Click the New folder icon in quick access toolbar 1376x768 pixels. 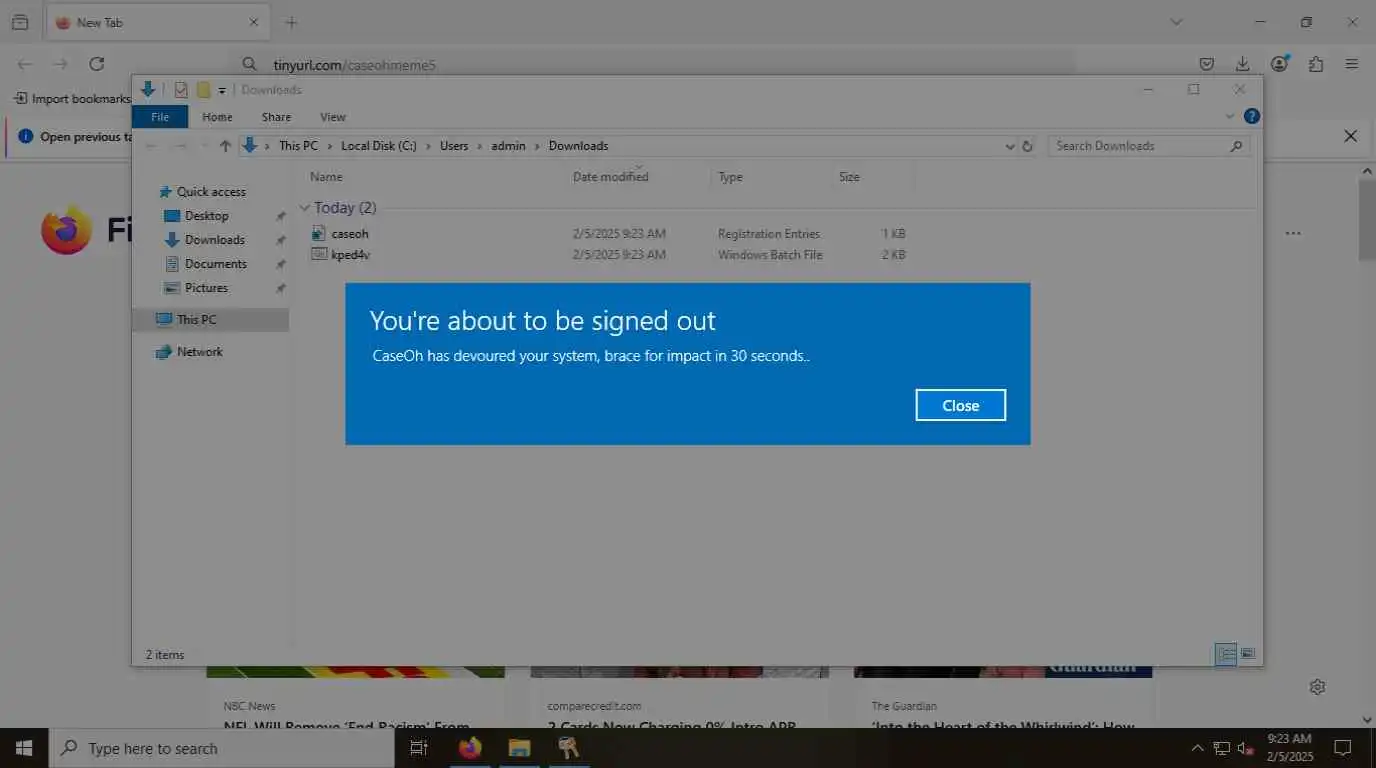203,90
